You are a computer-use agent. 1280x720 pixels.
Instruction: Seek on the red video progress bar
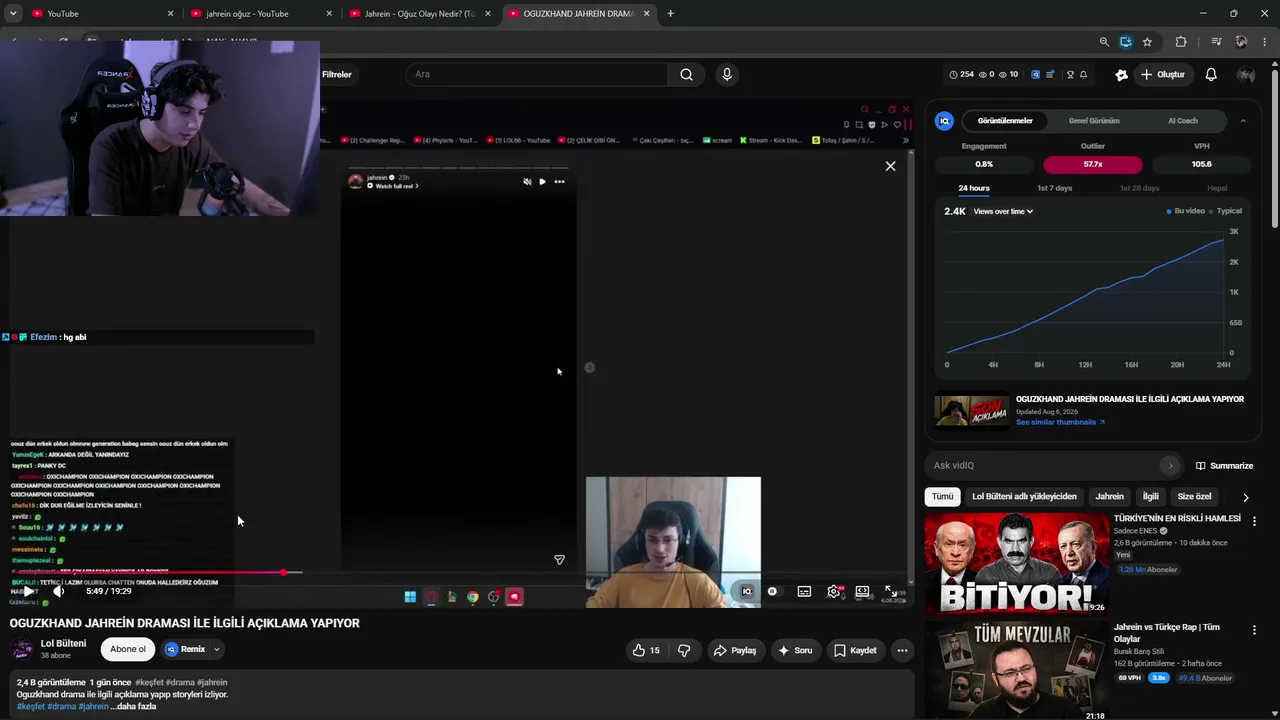156,572
